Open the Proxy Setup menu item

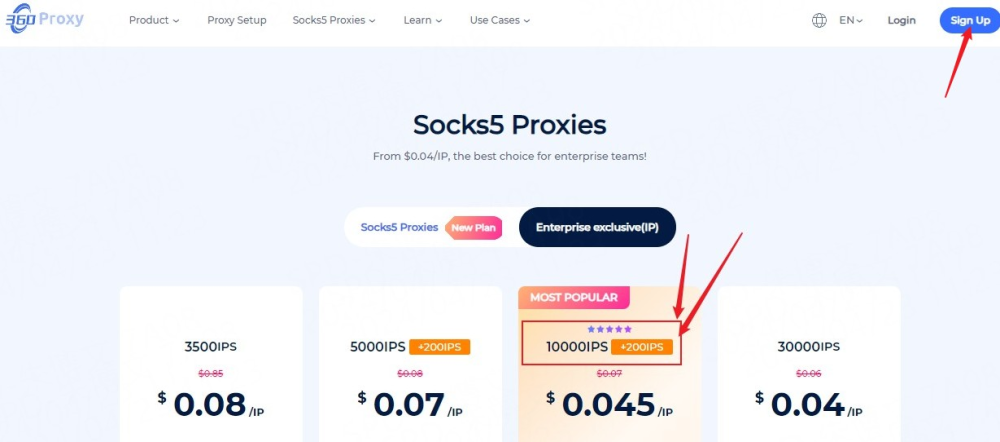pyautogui.click(x=237, y=20)
